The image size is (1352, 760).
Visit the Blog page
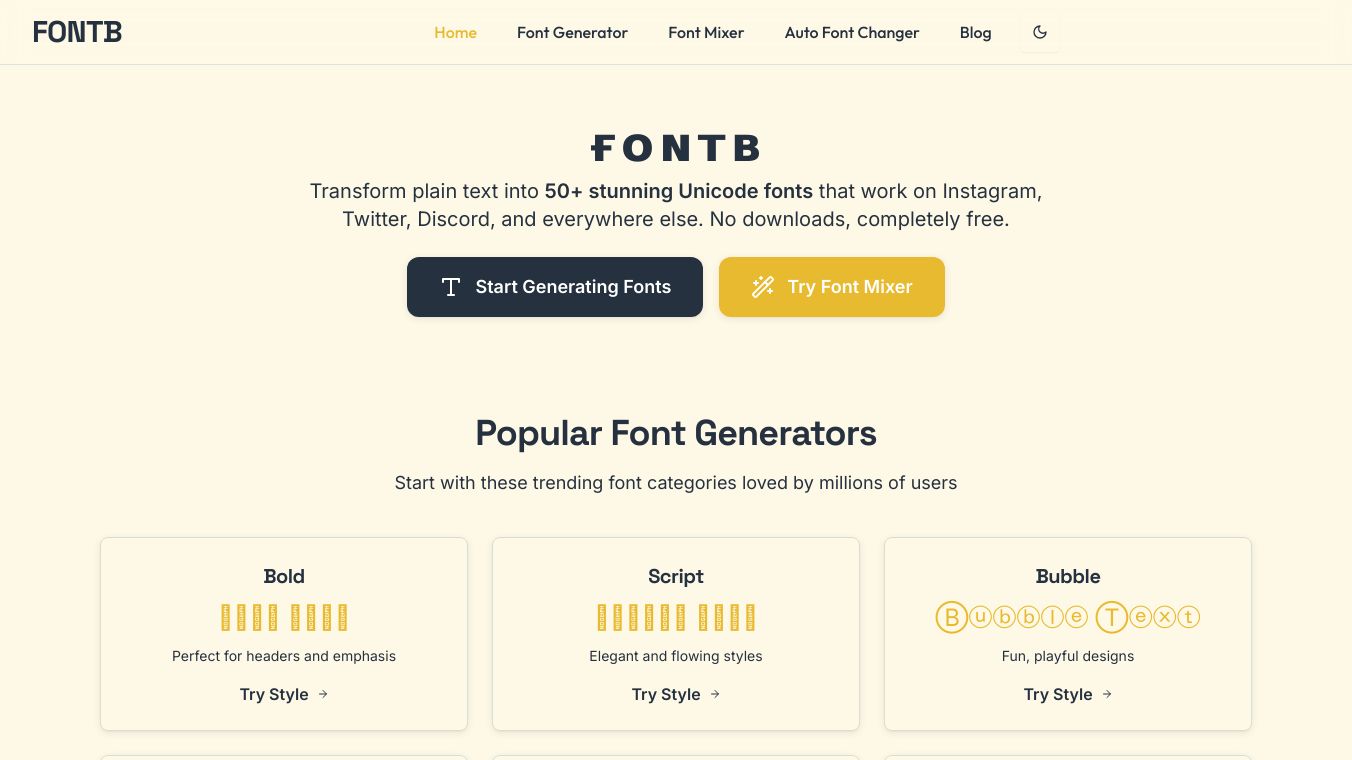pos(975,33)
